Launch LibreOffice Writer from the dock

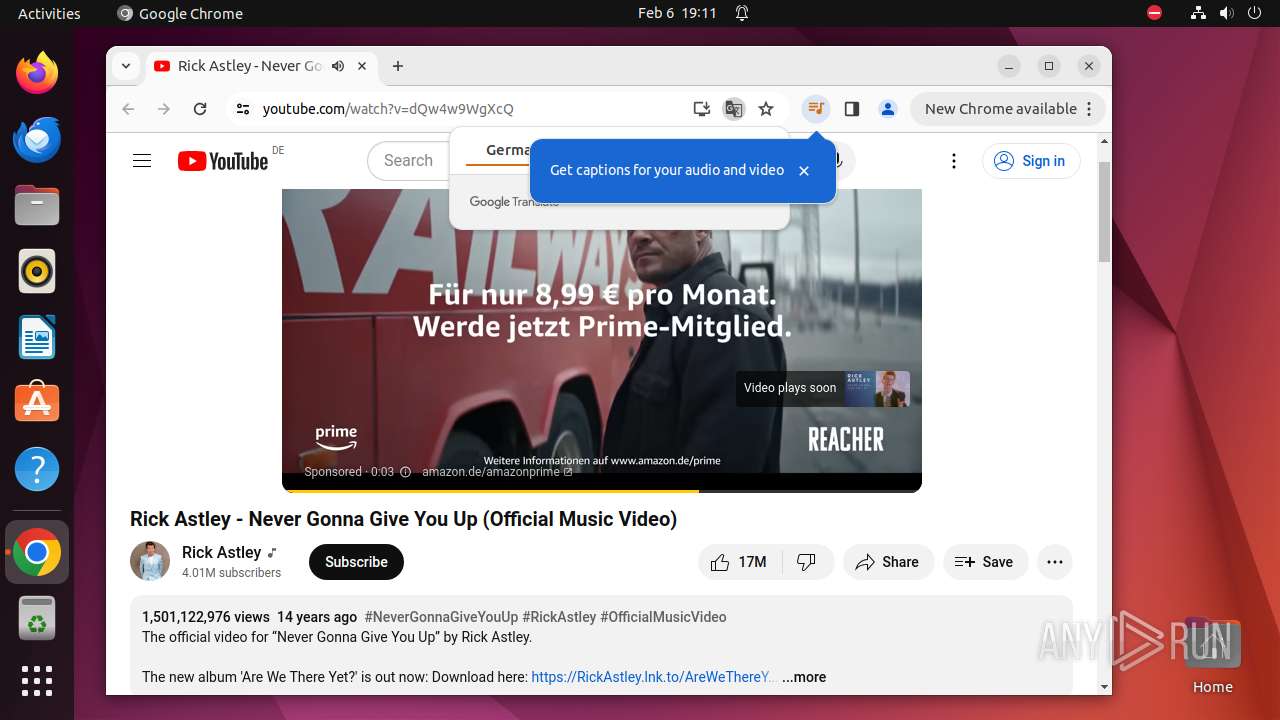click(37, 337)
